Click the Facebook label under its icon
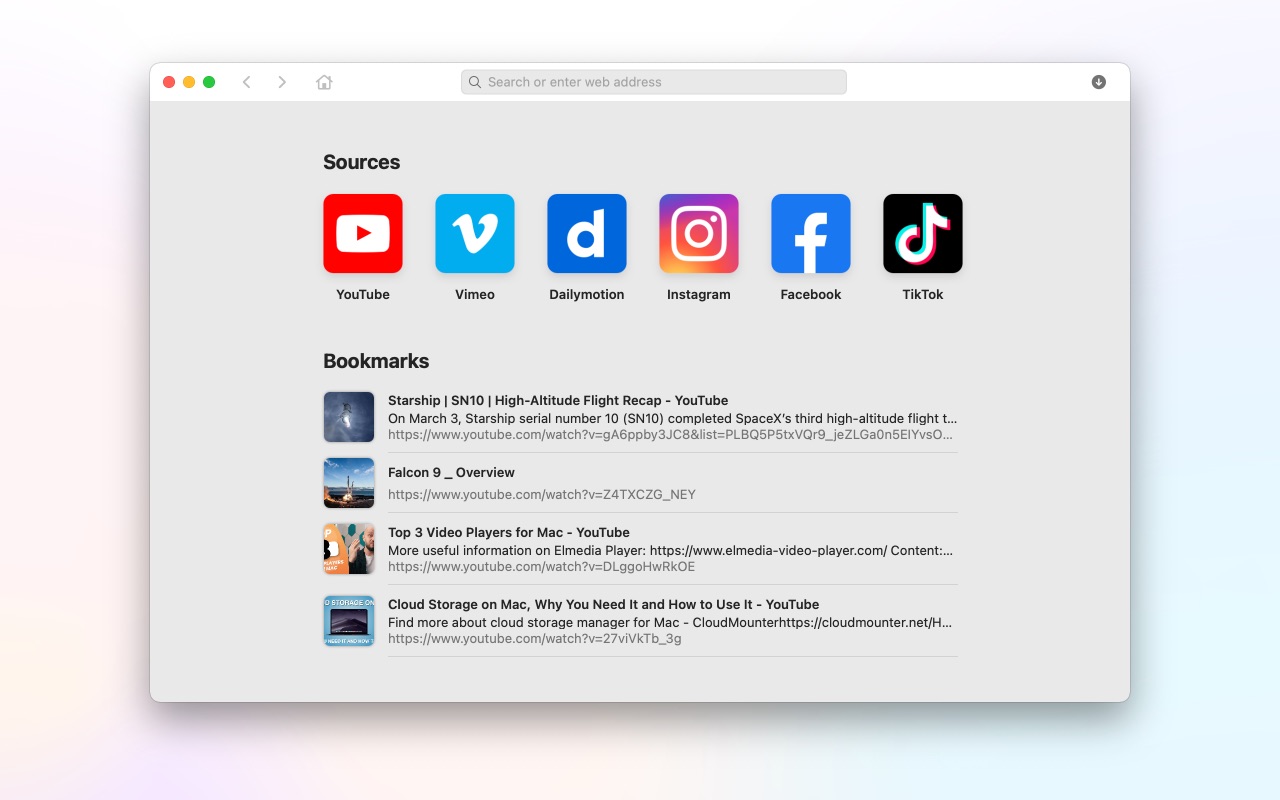Screen dimensions: 1280x800 (811, 294)
